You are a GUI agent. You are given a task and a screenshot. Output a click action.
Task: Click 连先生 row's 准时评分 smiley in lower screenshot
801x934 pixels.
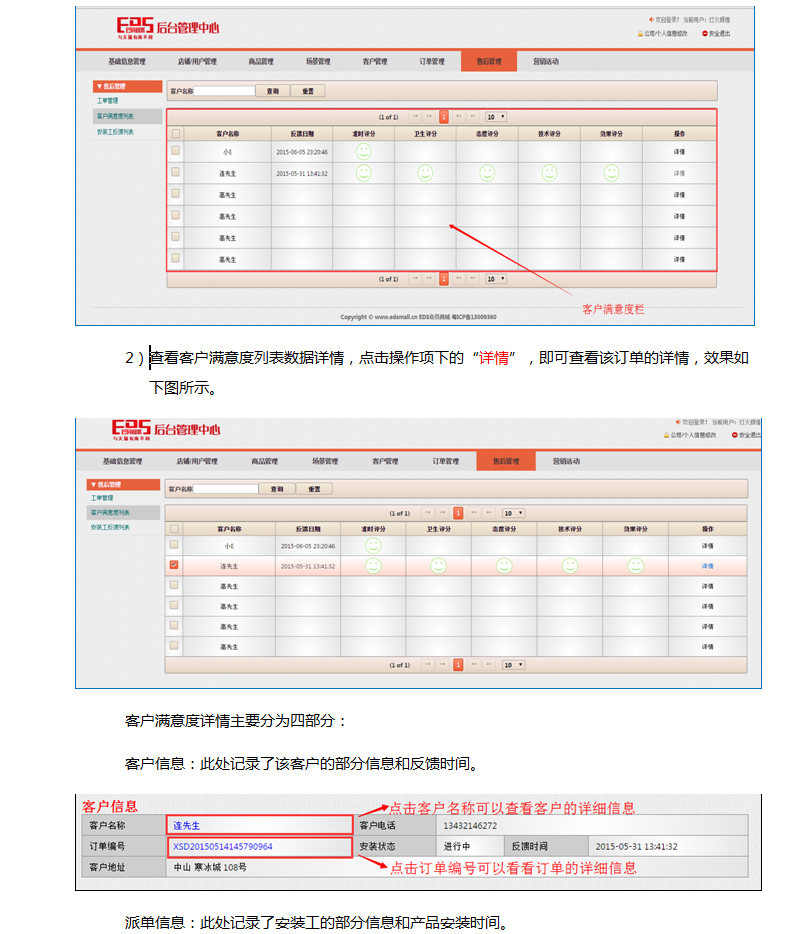coord(373,566)
